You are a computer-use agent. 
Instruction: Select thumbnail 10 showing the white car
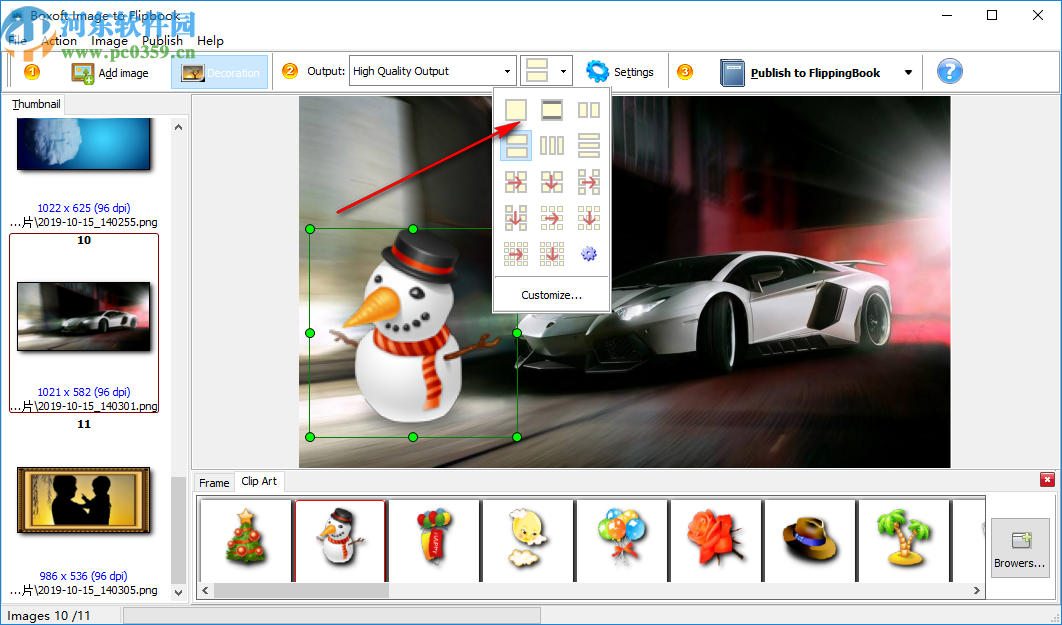pos(83,316)
